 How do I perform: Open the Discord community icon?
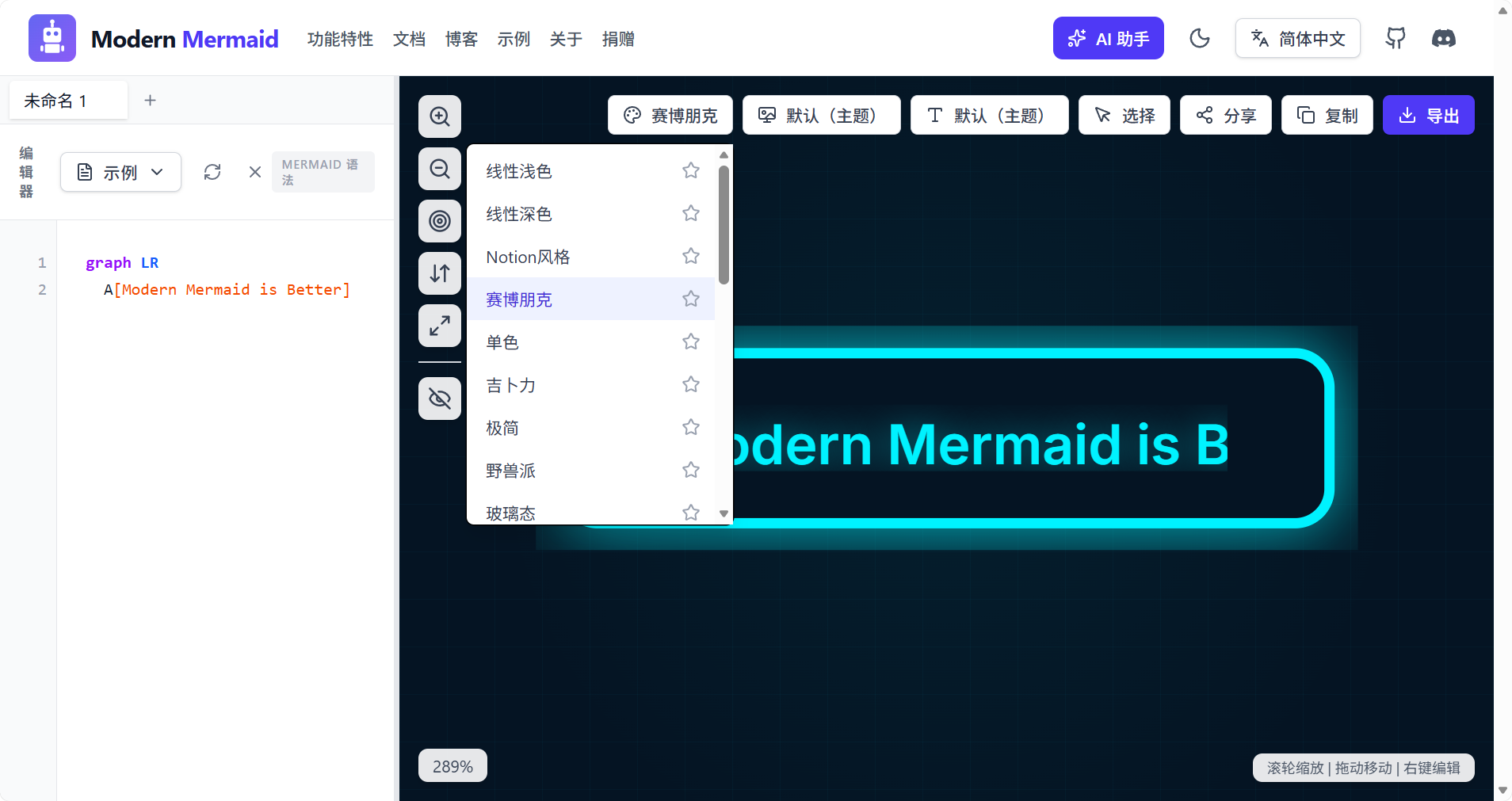pyautogui.click(x=1444, y=38)
